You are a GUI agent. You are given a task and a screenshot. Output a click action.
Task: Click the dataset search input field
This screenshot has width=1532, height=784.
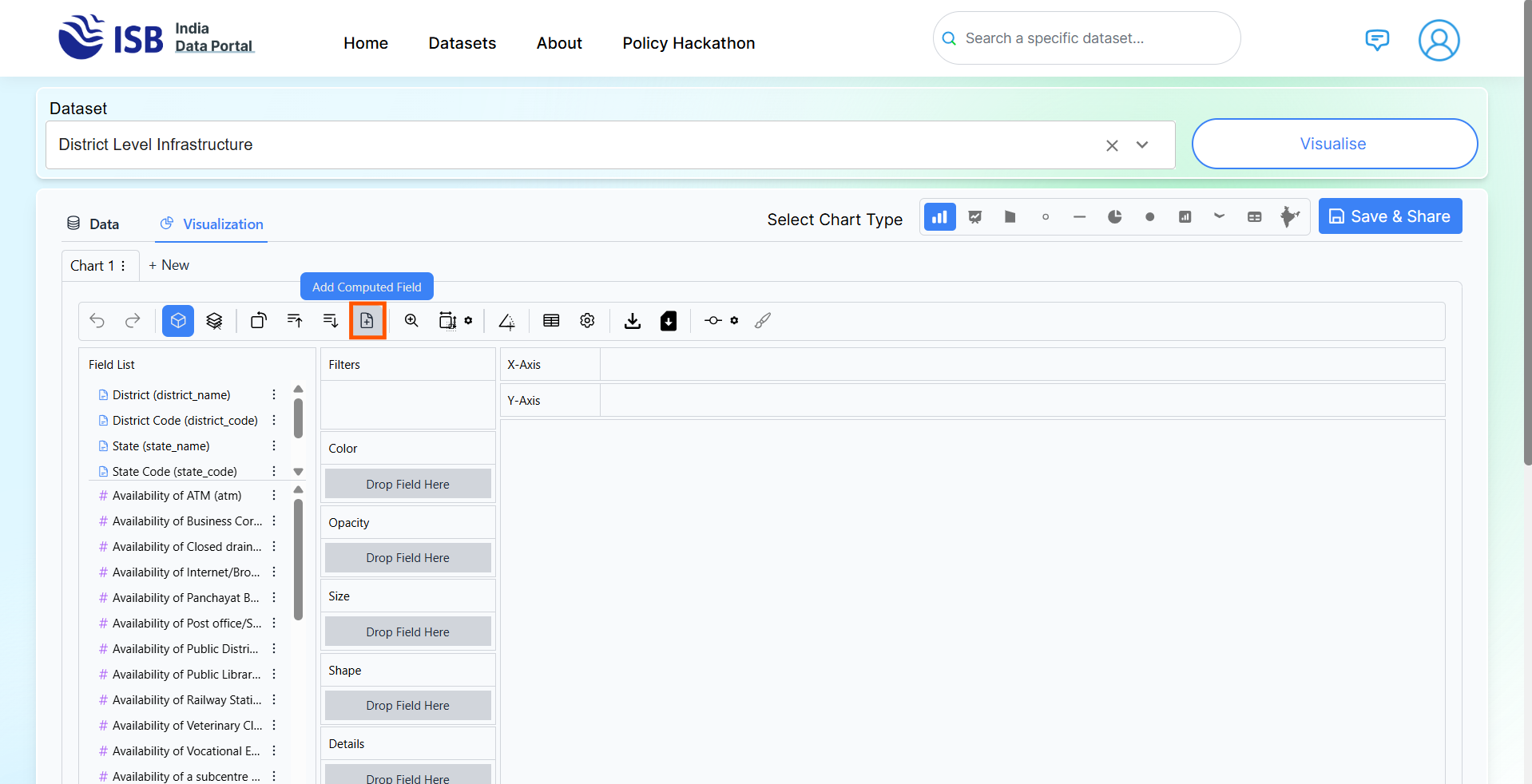(x=1086, y=38)
